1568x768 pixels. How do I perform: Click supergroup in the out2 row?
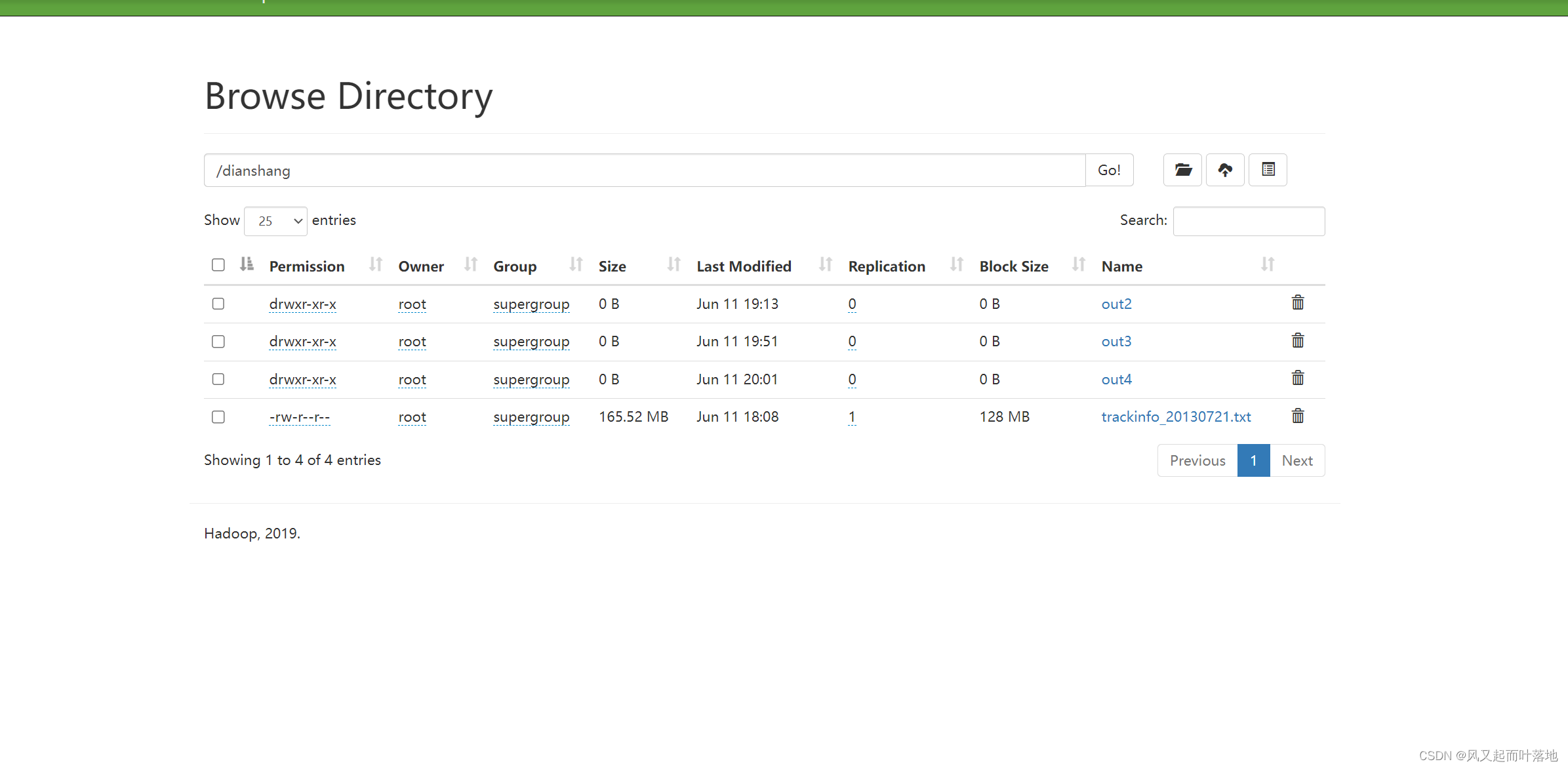[531, 304]
